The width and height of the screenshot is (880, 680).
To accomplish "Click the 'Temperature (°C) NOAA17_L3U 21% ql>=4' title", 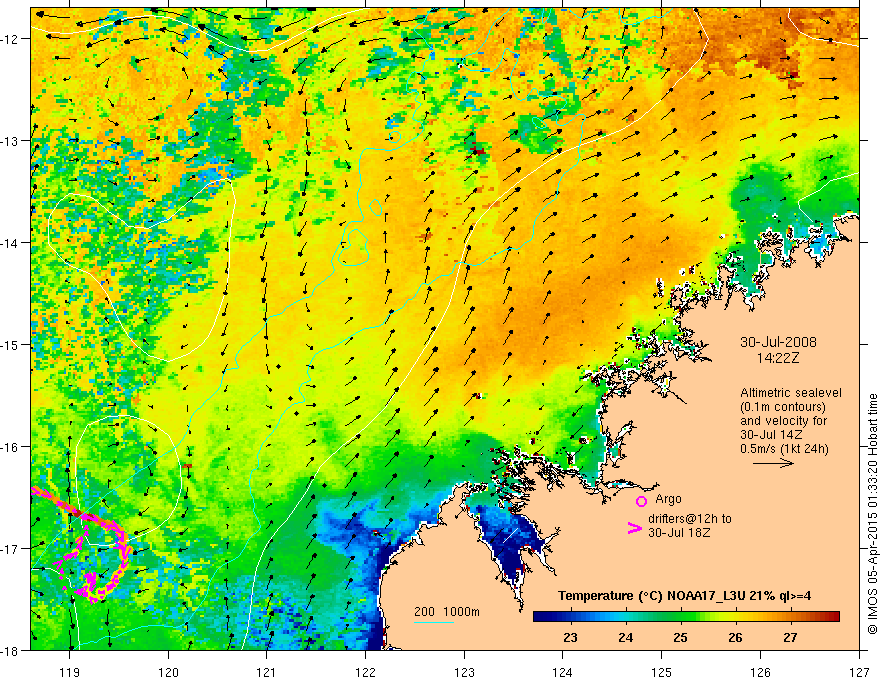I will 684,596.
